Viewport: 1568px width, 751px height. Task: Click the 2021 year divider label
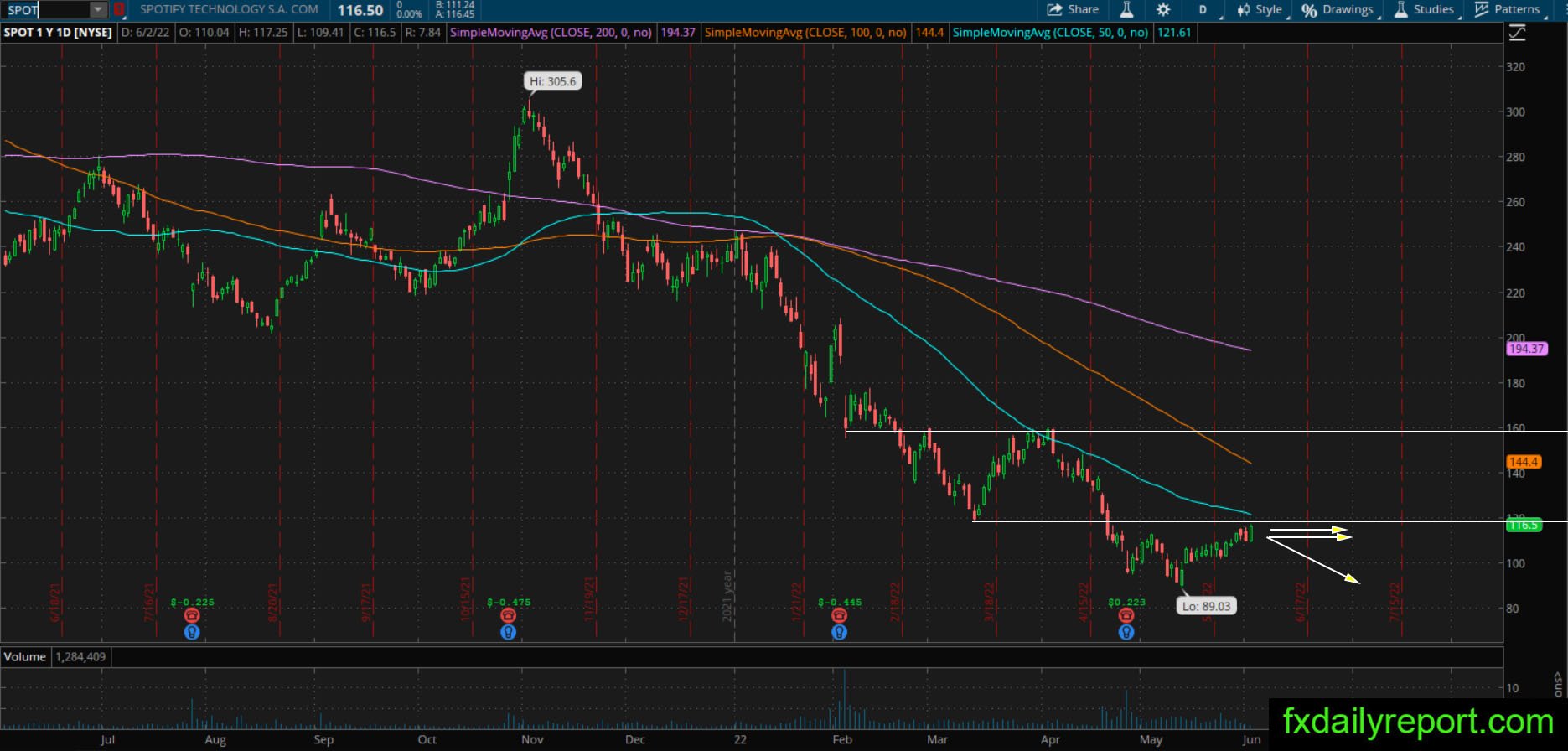click(727, 596)
